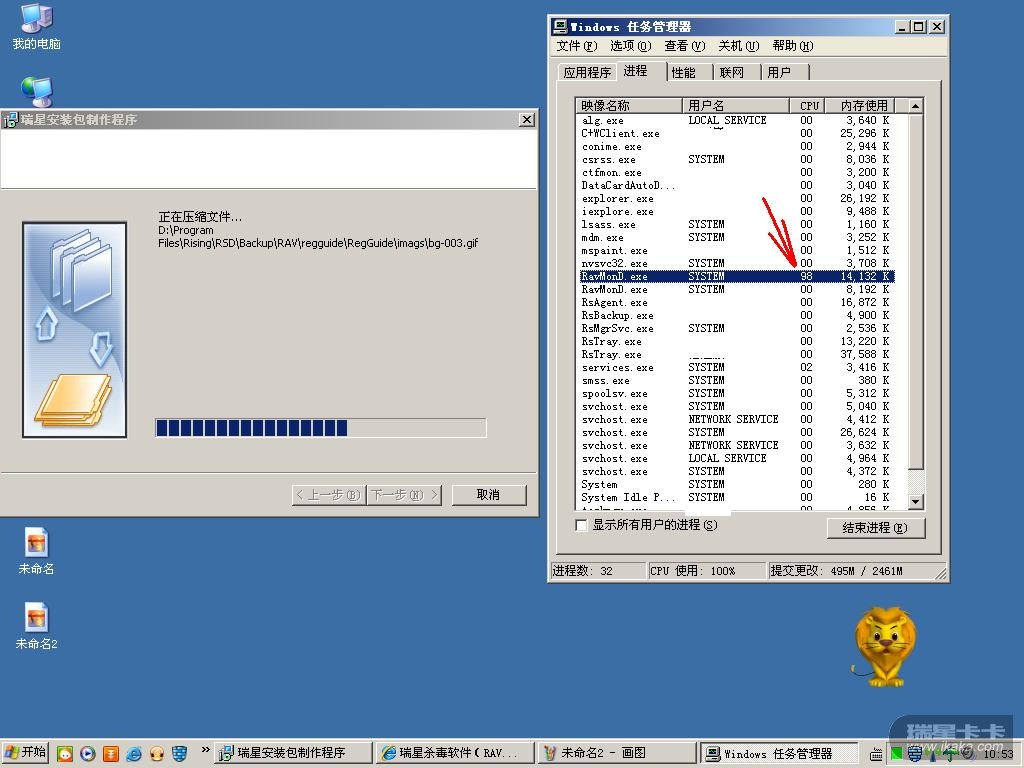Open the 帮助(H) menu in Task Manager
Image resolution: width=1024 pixels, height=768 pixels.
[x=793, y=46]
